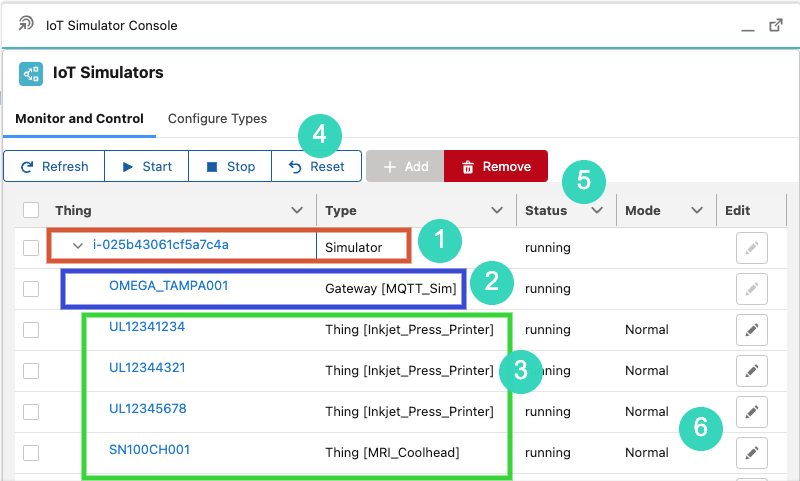Edit thing UL12344321 with pencil icon
Screen dimensions: 800x481
tap(752, 371)
